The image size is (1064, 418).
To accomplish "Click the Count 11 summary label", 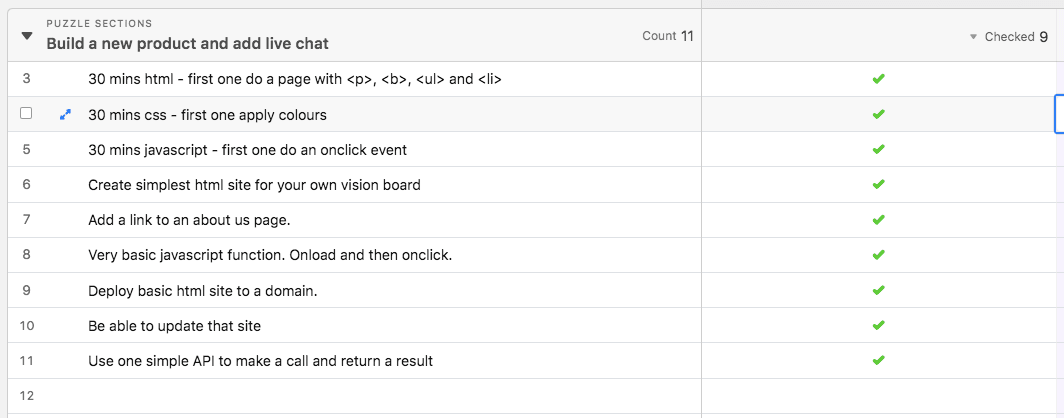I will coord(668,36).
